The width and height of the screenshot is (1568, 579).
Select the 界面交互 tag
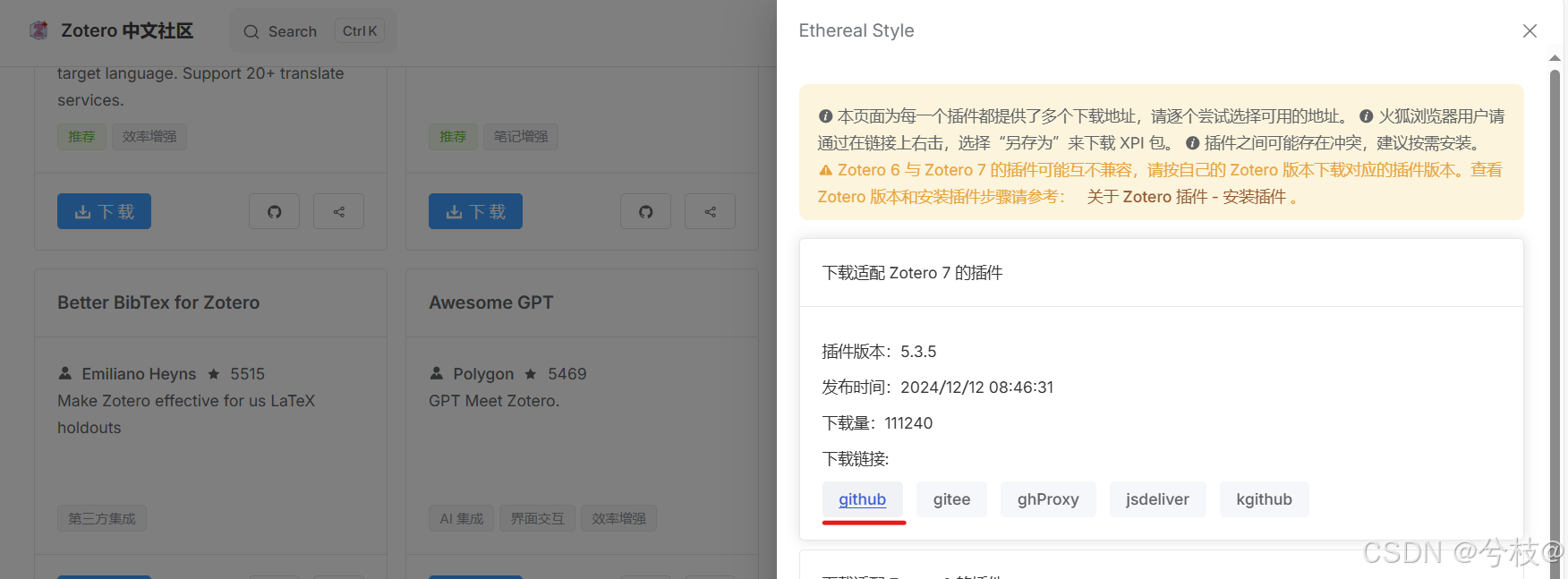(x=537, y=518)
